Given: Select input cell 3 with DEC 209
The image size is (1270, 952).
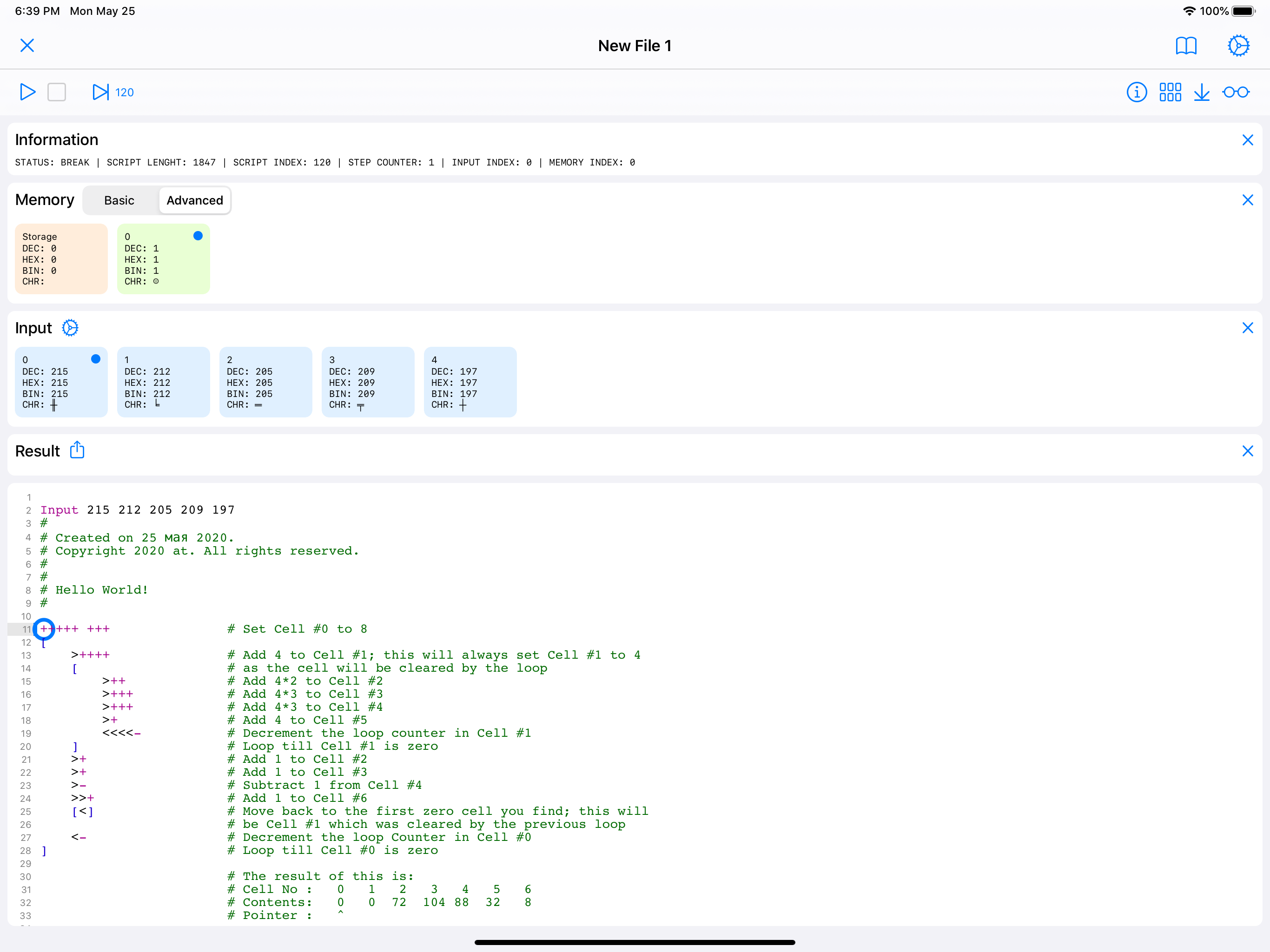Looking at the screenshot, I should (x=367, y=382).
